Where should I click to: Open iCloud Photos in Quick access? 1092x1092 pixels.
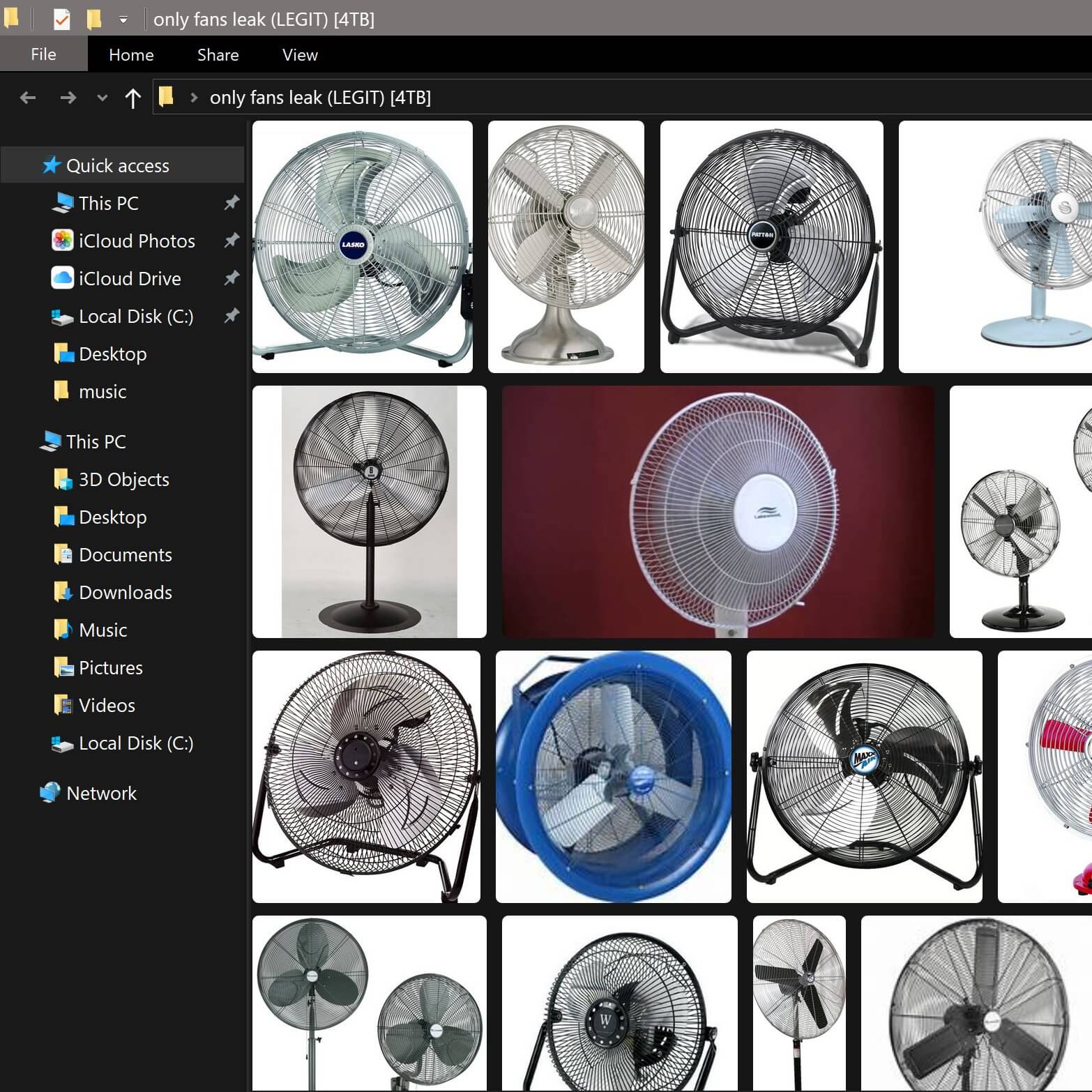136,241
